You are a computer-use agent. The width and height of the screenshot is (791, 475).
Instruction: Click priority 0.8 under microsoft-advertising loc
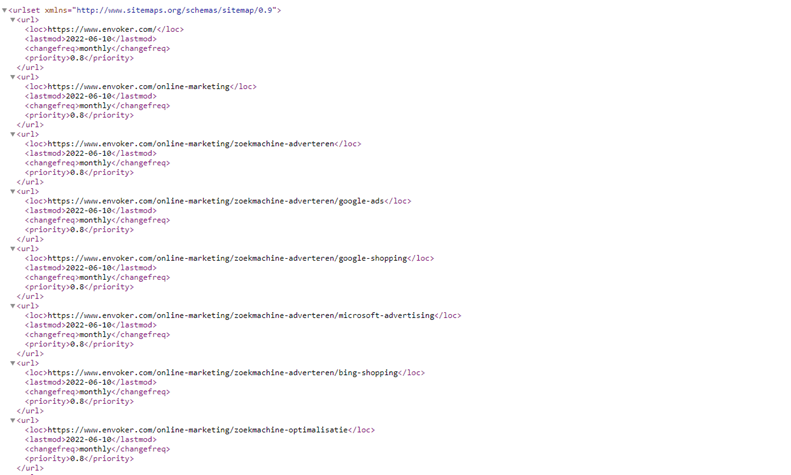pos(77,344)
